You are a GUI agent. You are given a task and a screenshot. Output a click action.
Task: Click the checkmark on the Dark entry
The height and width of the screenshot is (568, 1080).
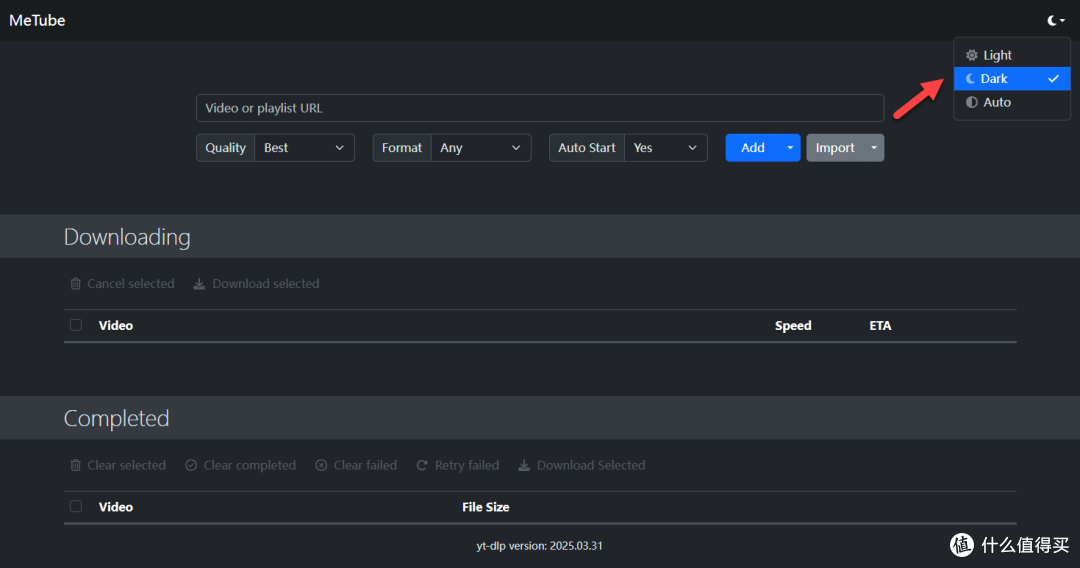[x=1053, y=78]
